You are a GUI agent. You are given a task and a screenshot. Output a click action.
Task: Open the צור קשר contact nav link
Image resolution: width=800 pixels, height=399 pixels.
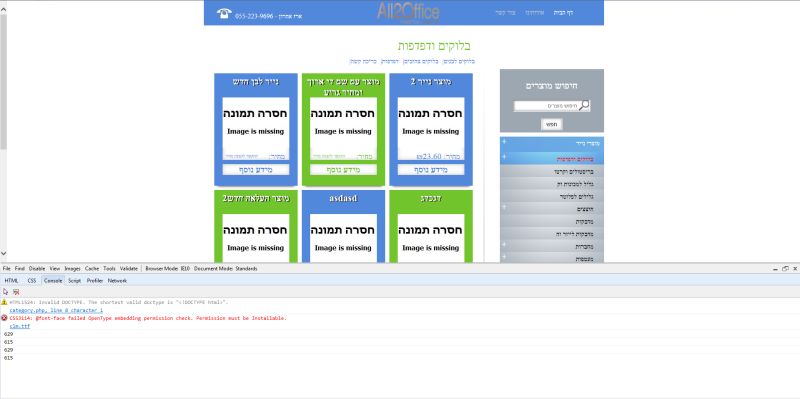pyautogui.click(x=506, y=13)
